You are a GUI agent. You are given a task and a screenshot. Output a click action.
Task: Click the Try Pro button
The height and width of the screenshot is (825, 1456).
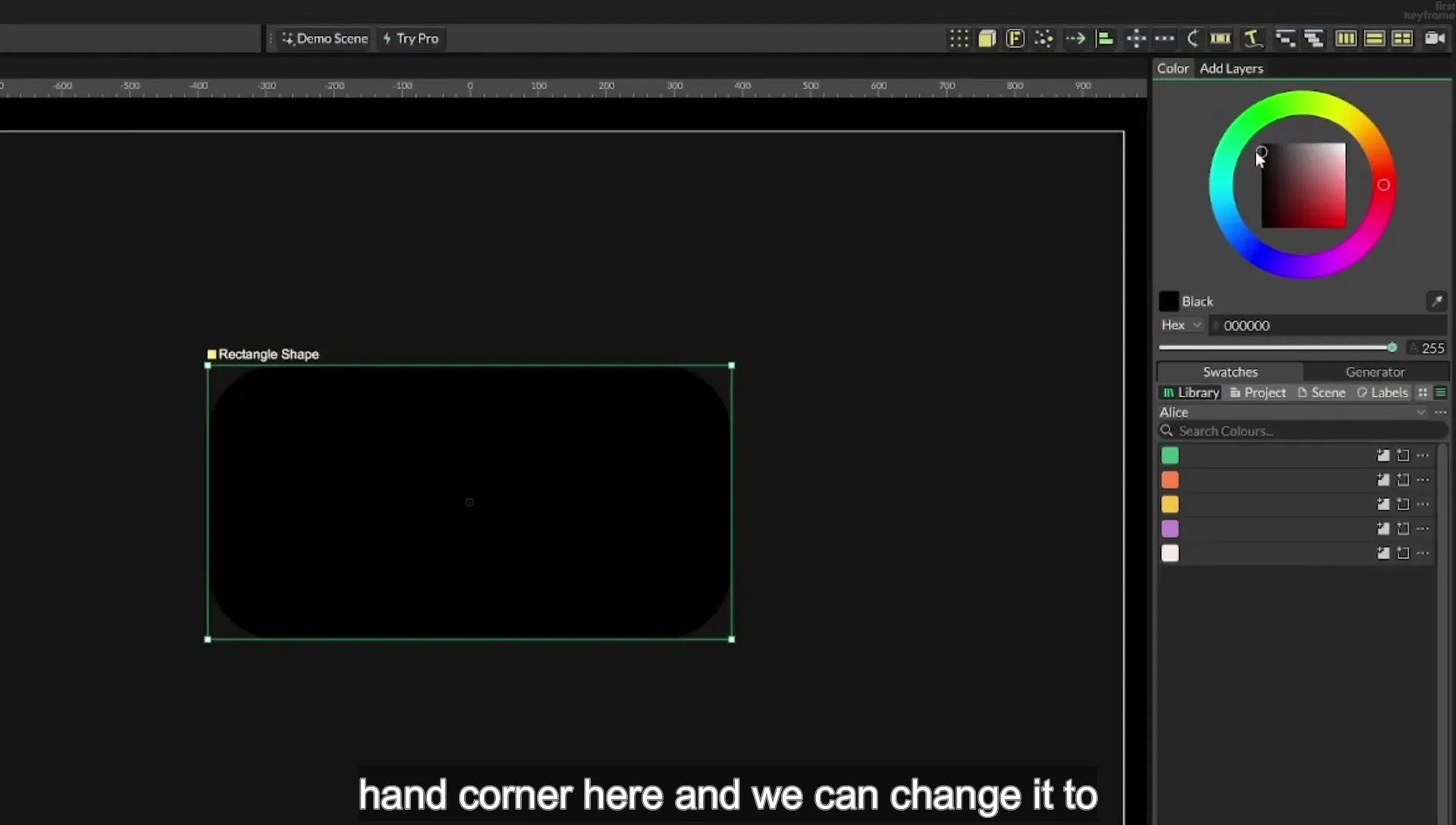410,39
